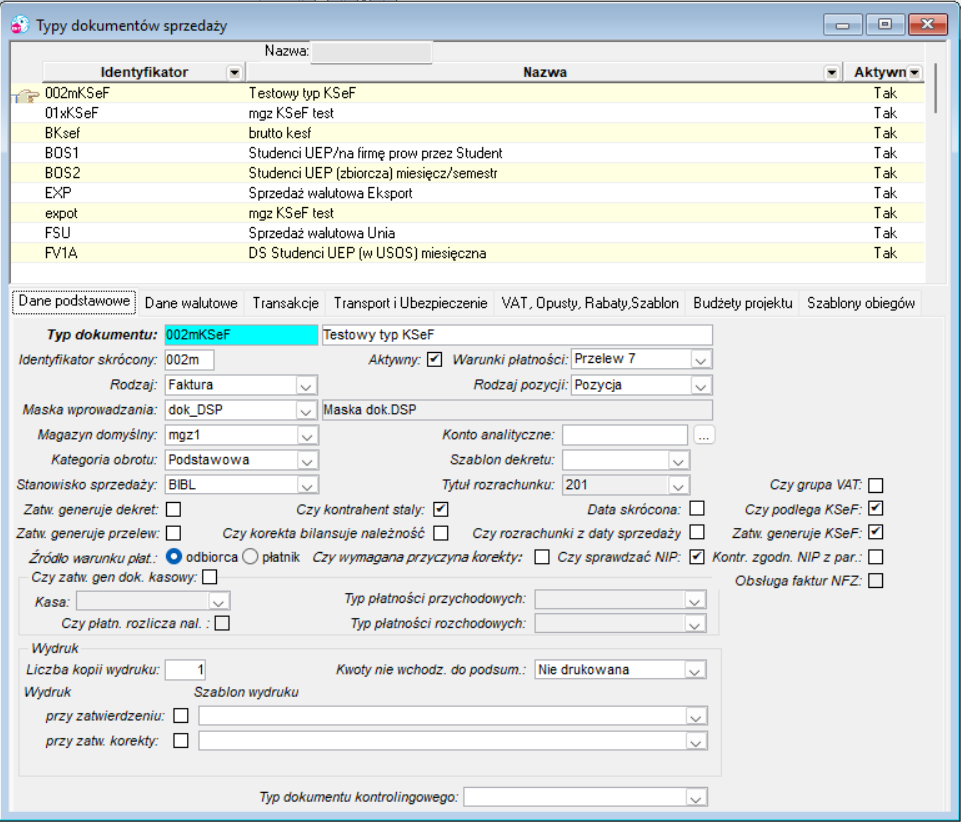Click Typ dokumentu field 002mKSeF
Image resolution: width=961 pixels, height=822 pixels.
(x=241, y=335)
